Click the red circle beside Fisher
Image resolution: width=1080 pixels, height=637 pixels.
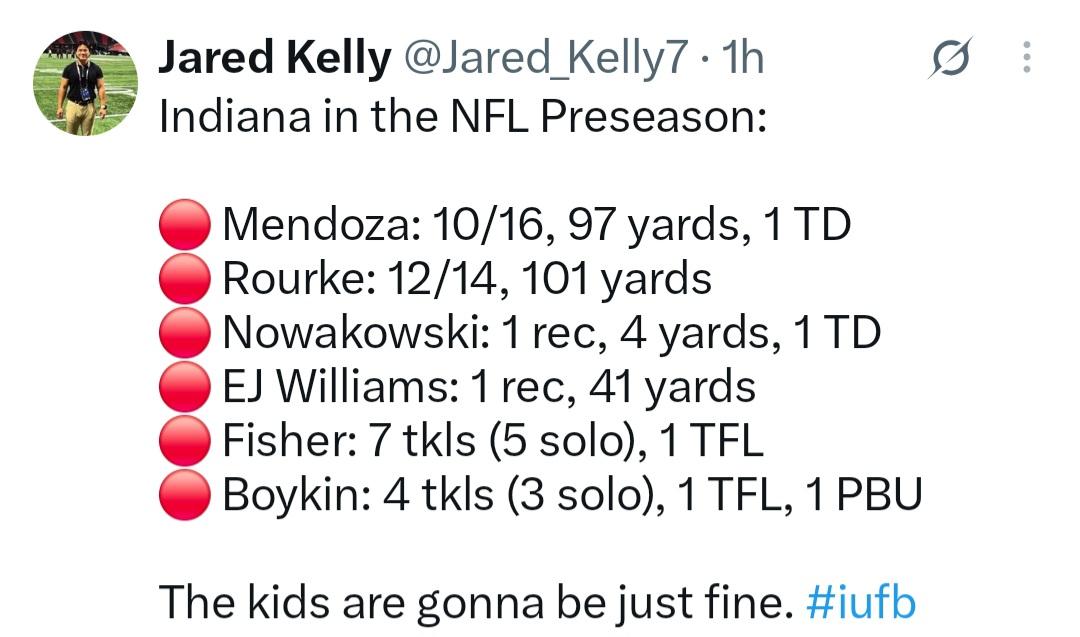pyautogui.click(x=185, y=441)
